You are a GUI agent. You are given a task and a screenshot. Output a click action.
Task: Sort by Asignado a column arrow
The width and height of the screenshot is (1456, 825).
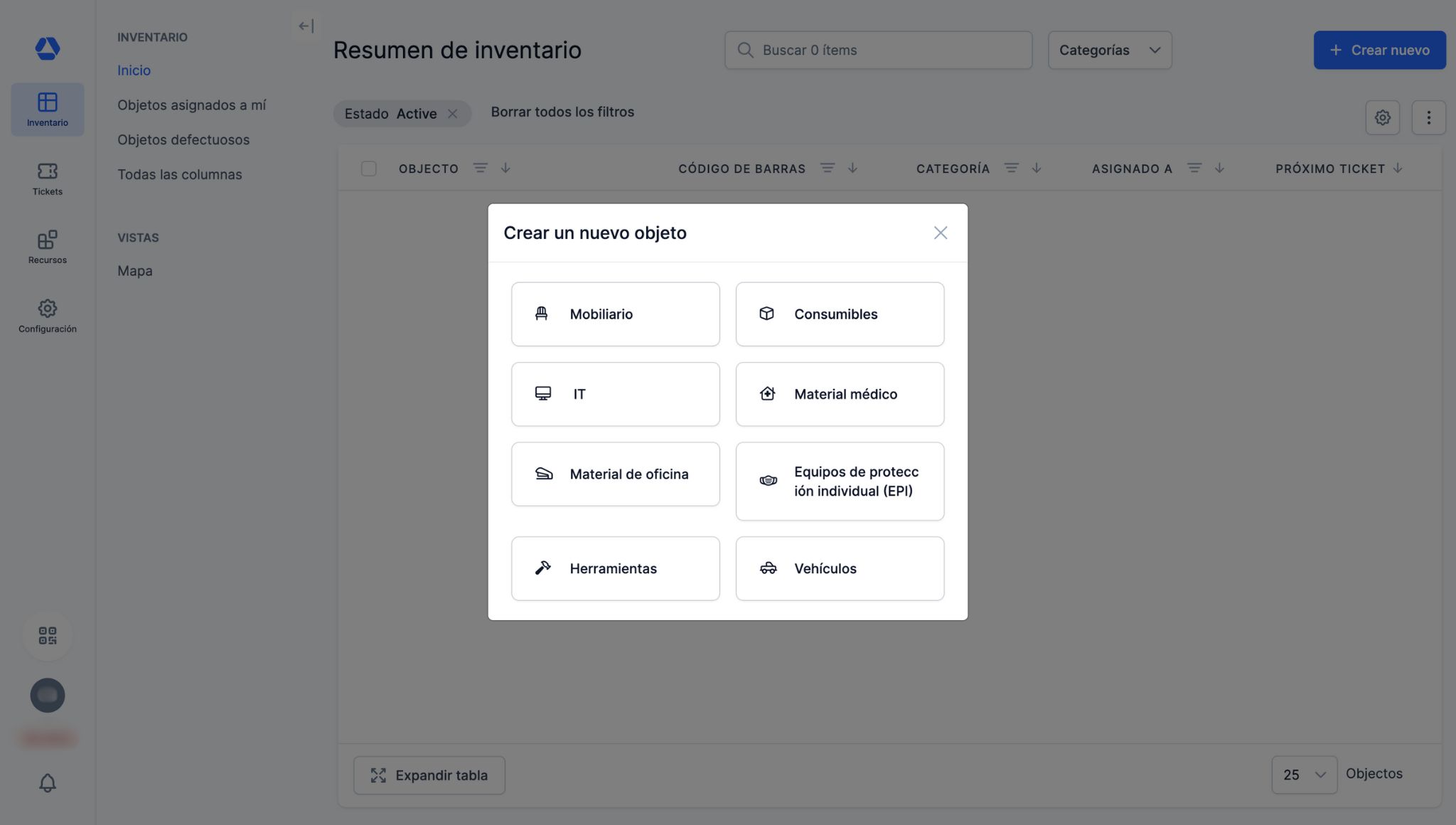(x=1219, y=169)
